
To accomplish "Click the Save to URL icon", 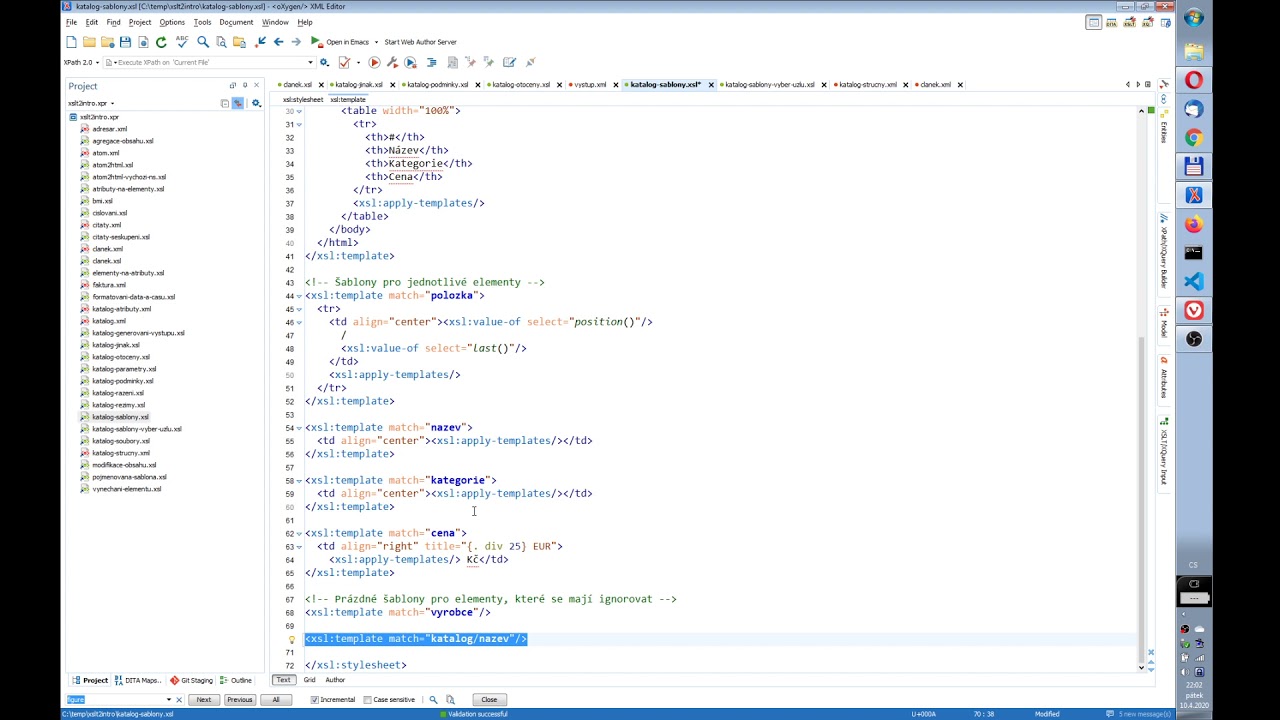I will coord(143,42).
